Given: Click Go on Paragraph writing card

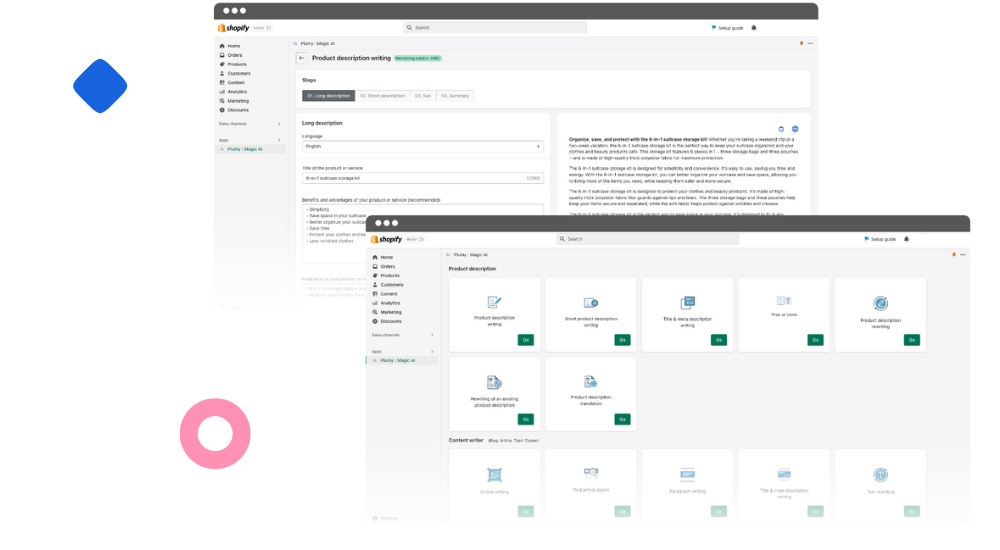Looking at the screenshot, I should tap(719, 512).
